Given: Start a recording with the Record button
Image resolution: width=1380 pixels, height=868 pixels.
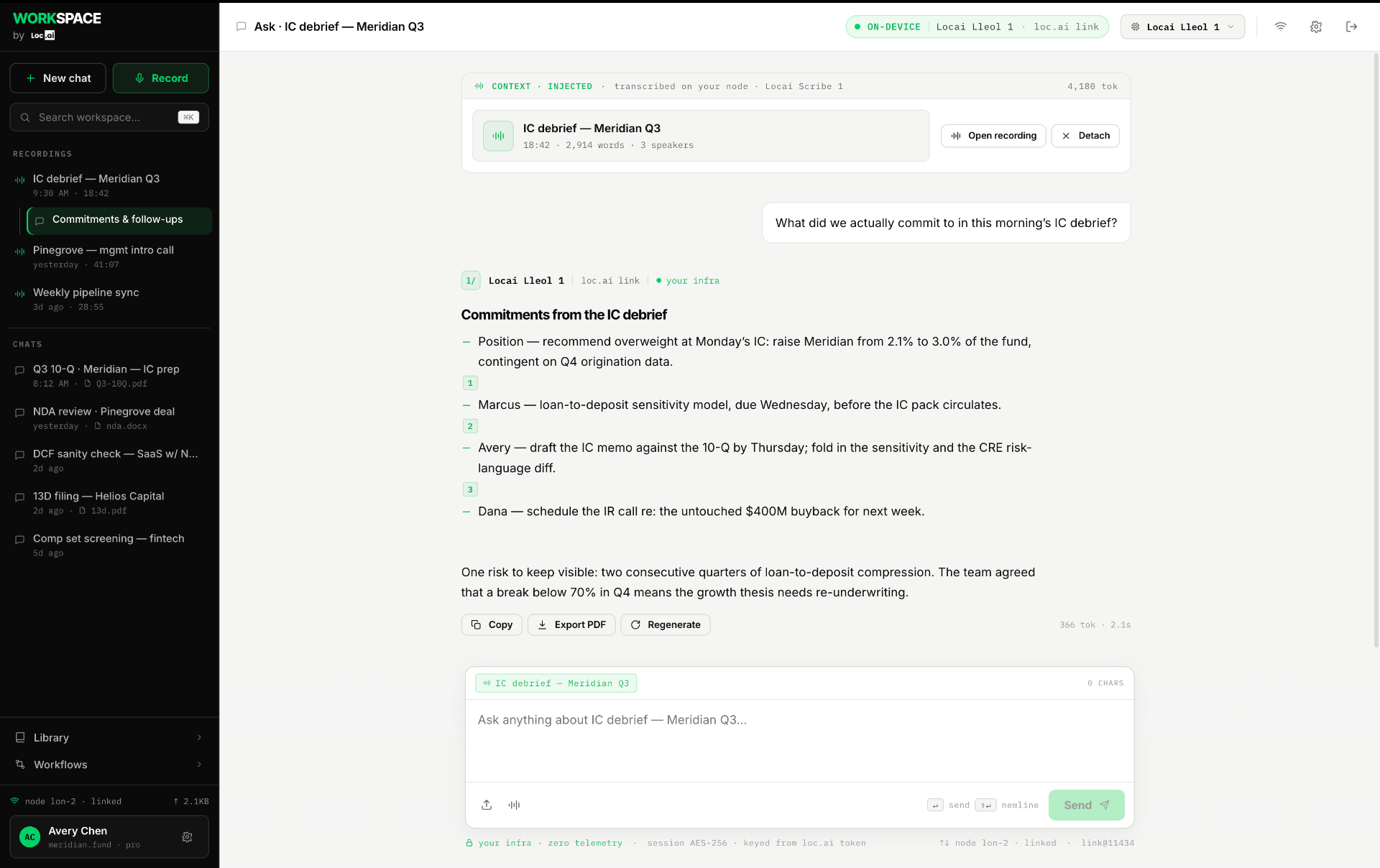Looking at the screenshot, I should tap(161, 78).
